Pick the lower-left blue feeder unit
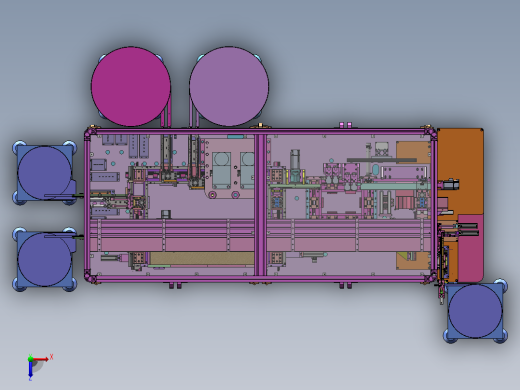This screenshot has height=390, width=520. (45, 259)
